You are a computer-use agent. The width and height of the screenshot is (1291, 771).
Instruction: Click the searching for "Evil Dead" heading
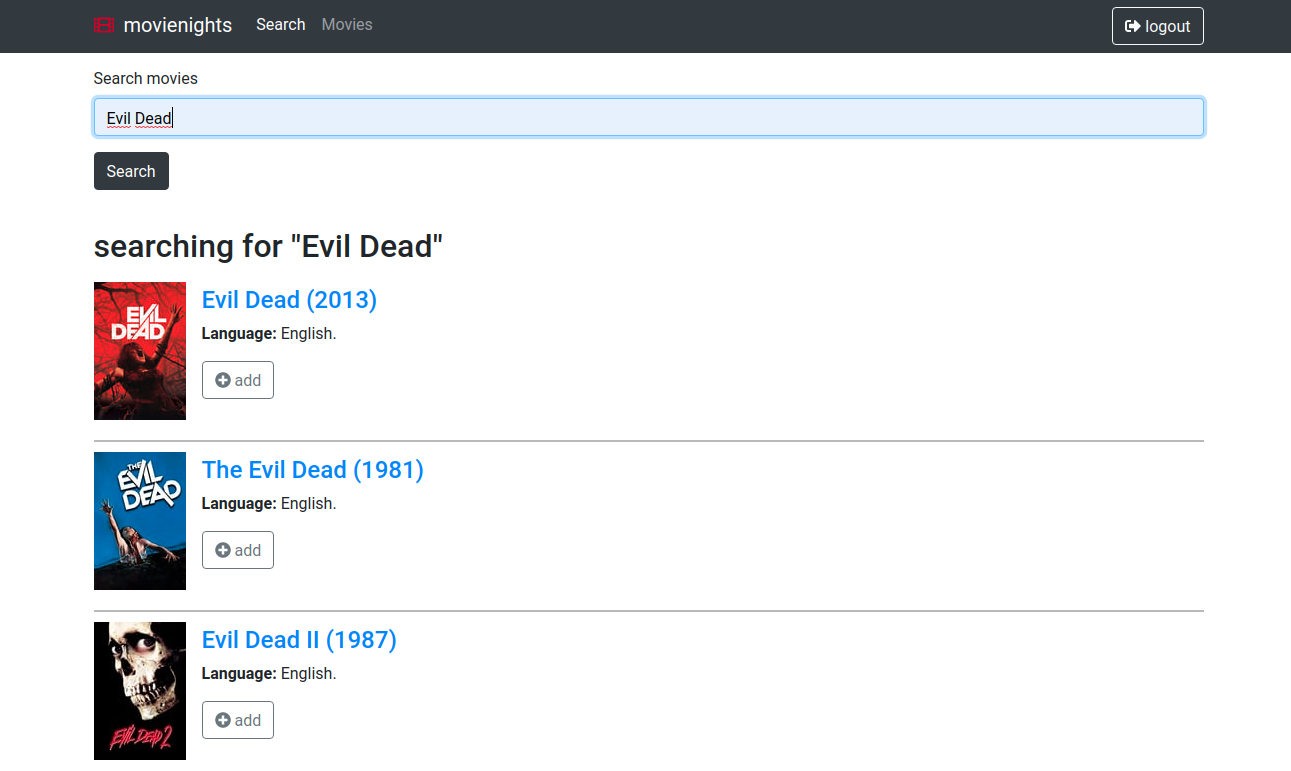(x=268, y=246)
